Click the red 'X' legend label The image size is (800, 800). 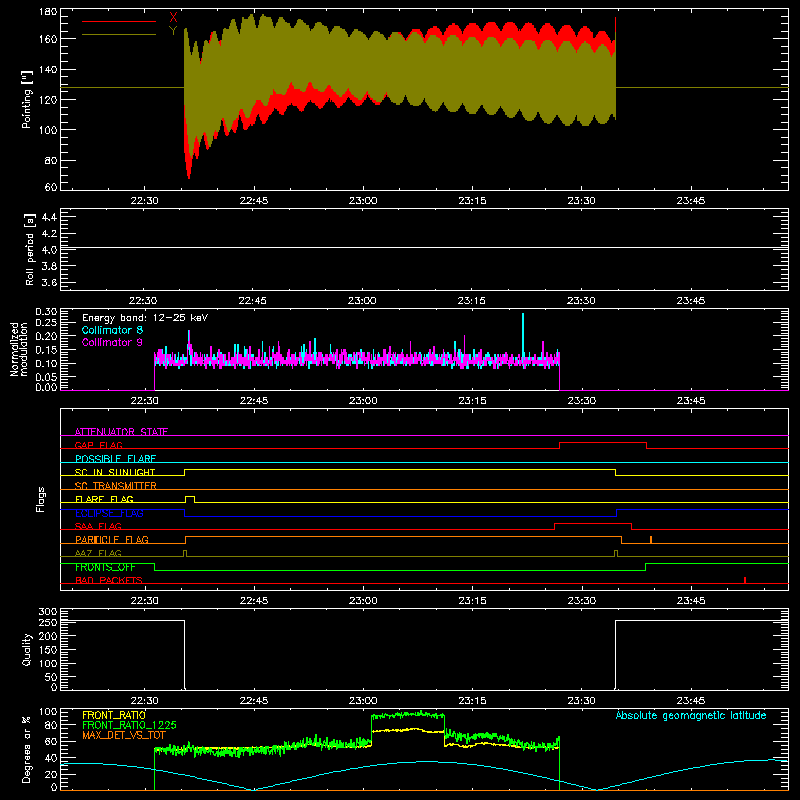coord(173,18)
